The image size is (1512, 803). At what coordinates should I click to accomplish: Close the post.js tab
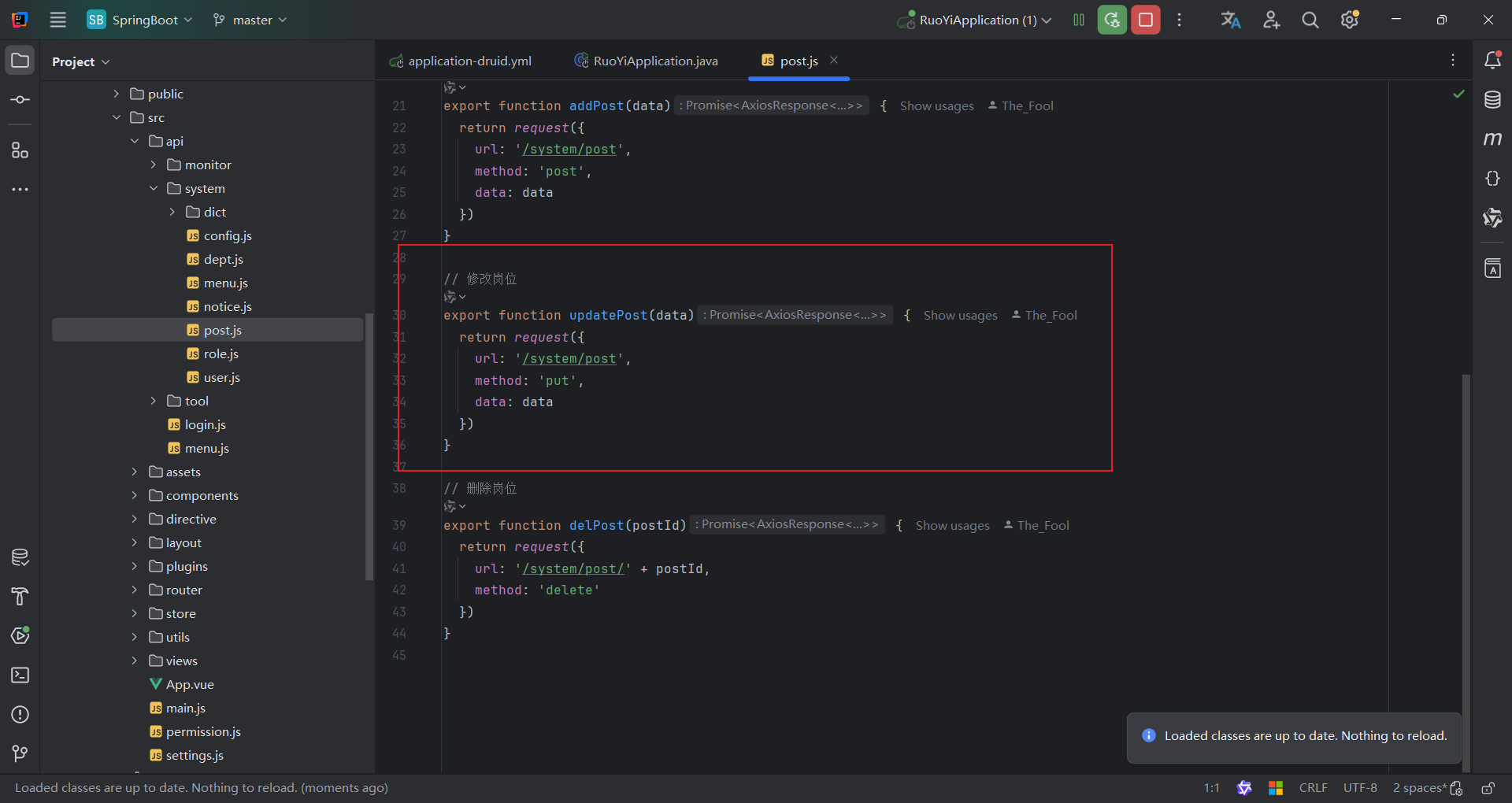point(834,60)
